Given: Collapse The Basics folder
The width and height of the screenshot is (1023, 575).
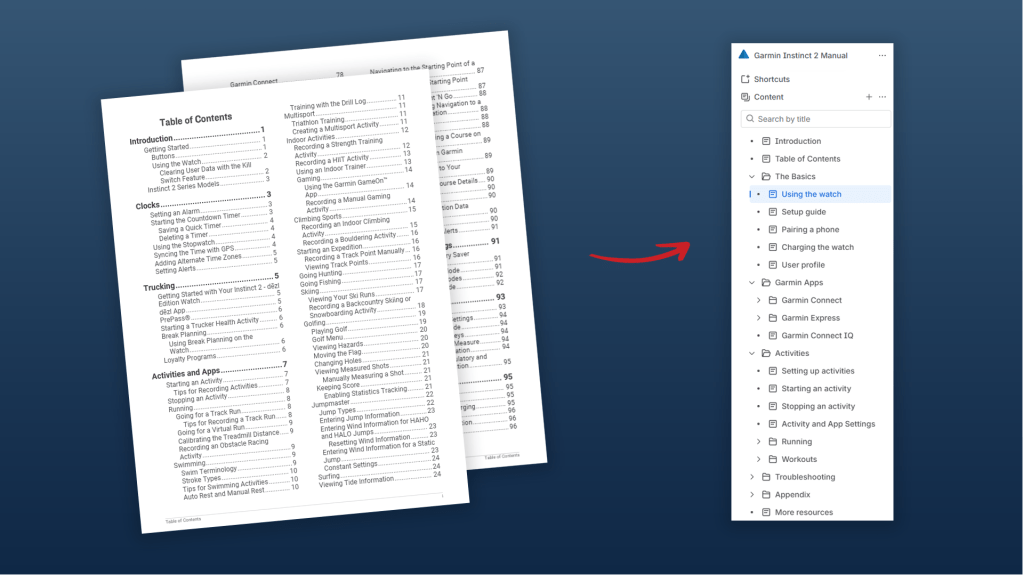Looking at the screenshot, I should [752, 177].
